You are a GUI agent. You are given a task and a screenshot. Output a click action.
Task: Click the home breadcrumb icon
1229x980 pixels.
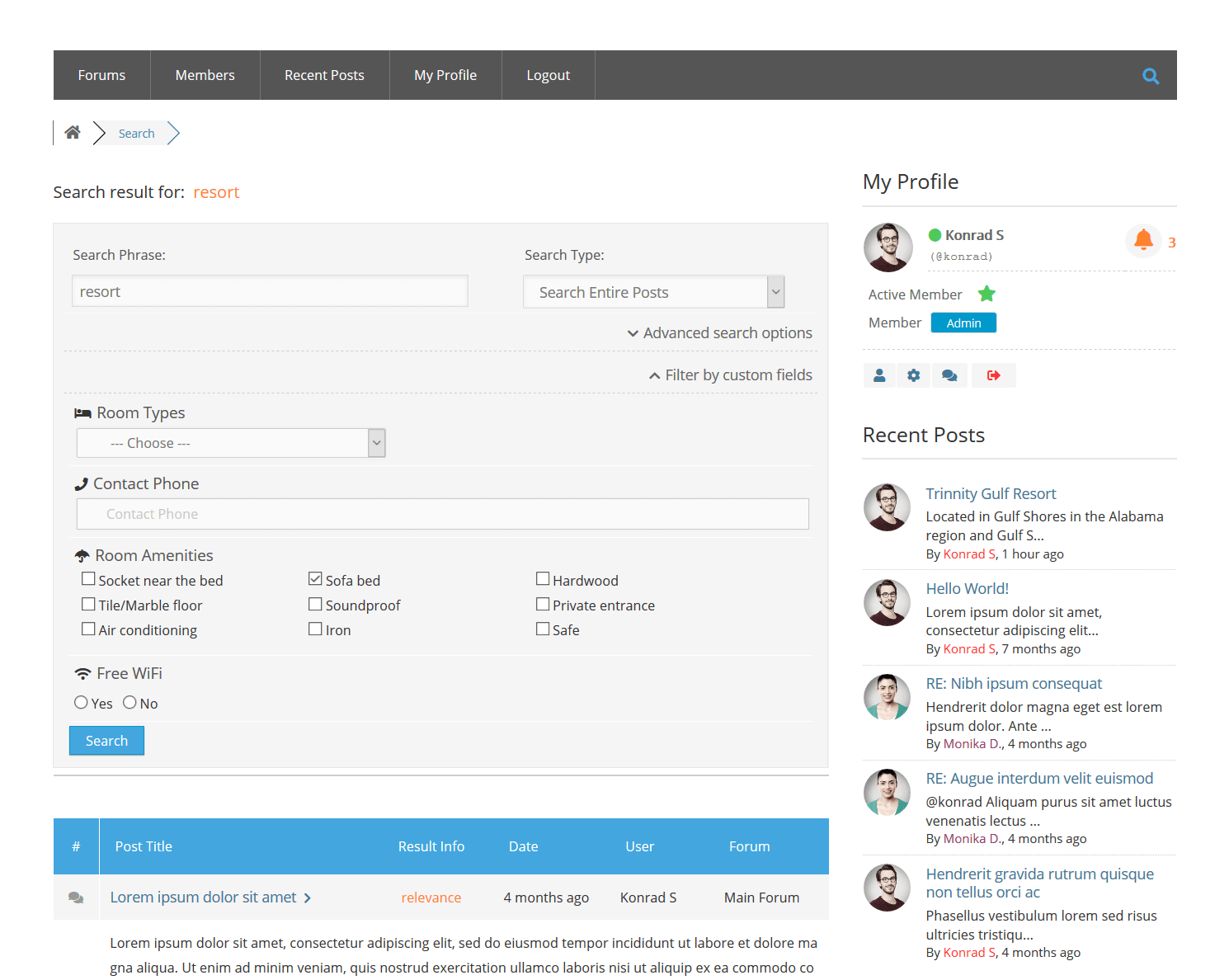(x=73, y=133)
